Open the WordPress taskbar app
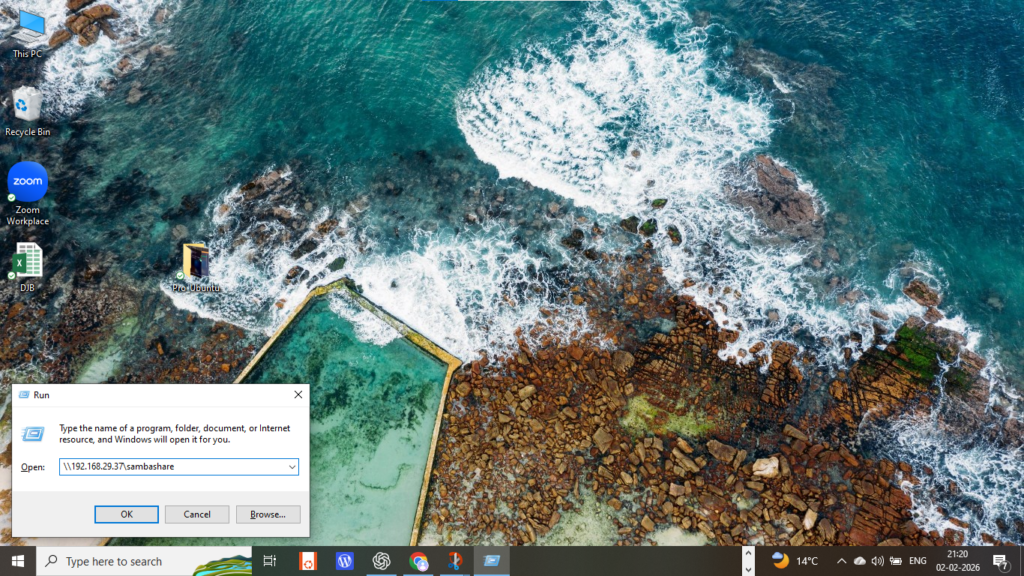 [345, 561]
